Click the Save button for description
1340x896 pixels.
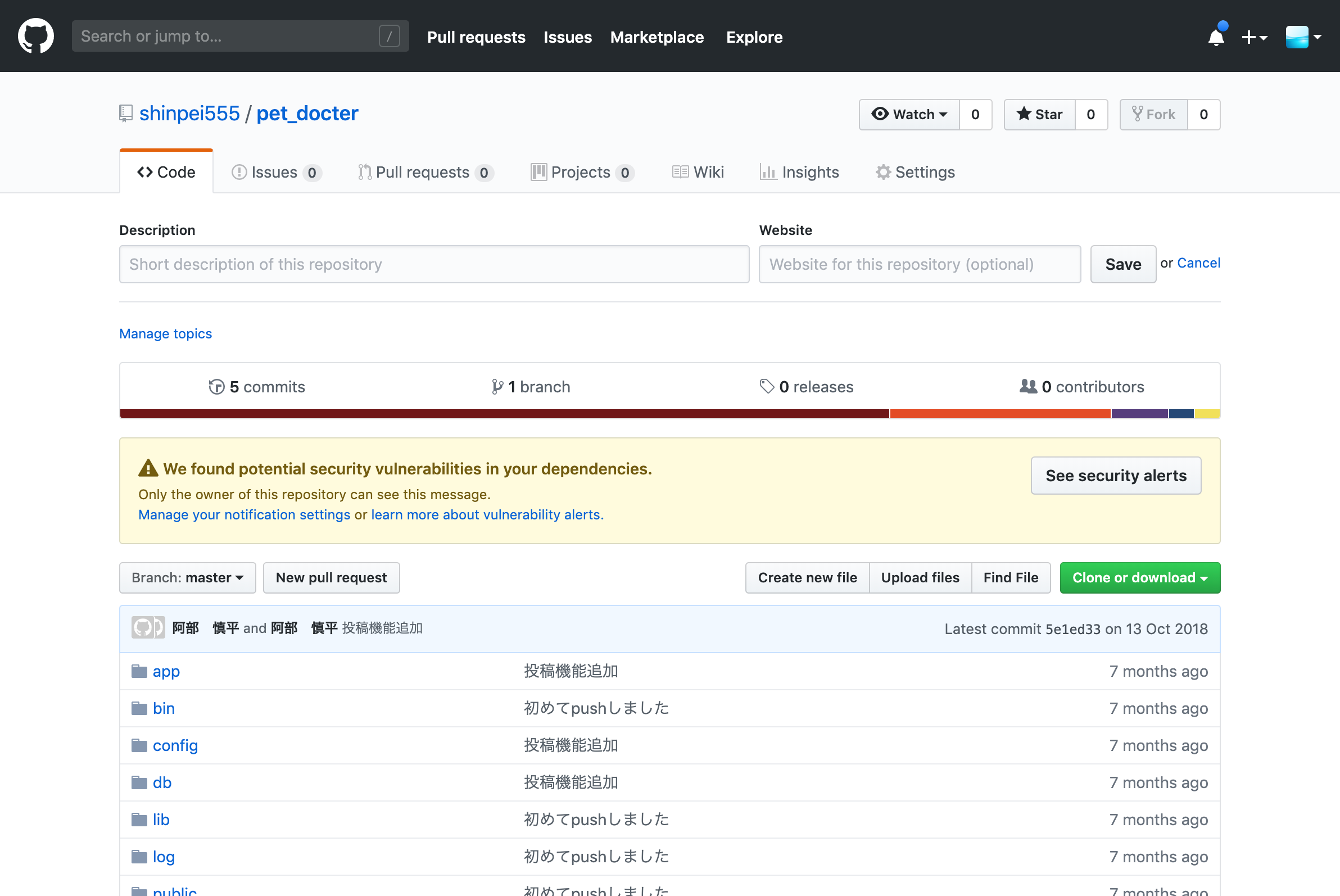point(1122,264)
